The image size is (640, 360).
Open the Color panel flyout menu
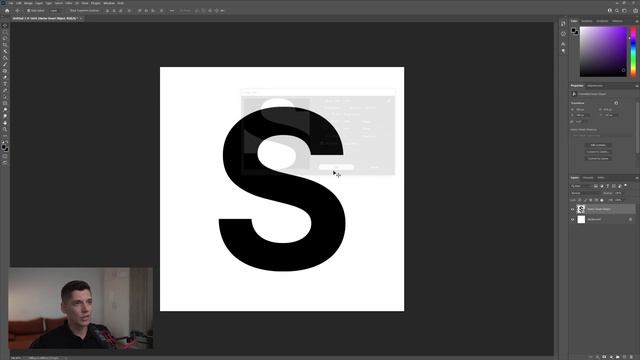636,21
